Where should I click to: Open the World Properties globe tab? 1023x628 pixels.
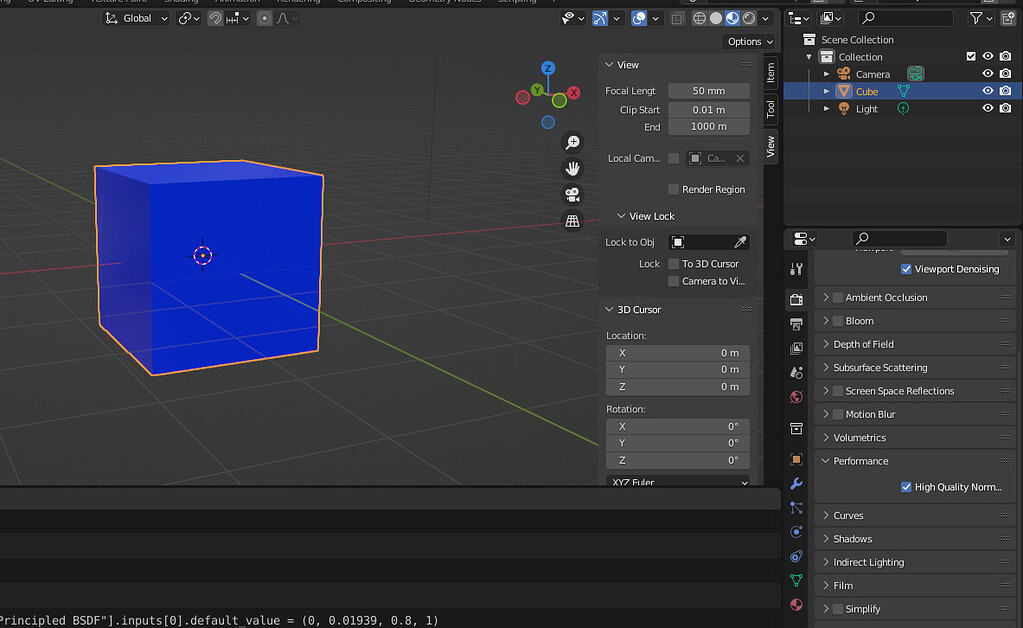[x=795, y=398]
